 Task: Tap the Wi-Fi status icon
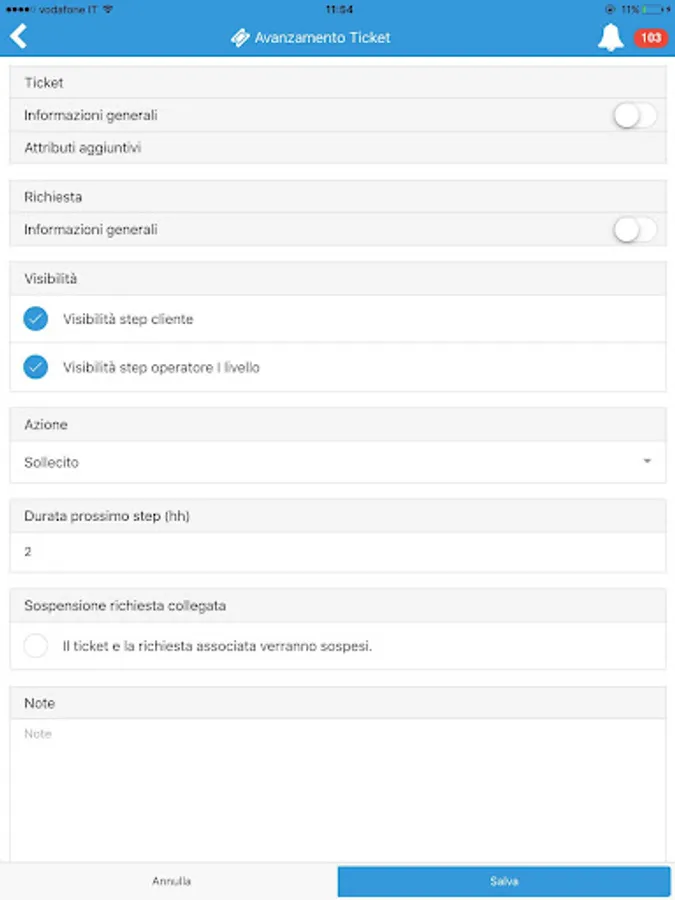[x=108, y=8]
